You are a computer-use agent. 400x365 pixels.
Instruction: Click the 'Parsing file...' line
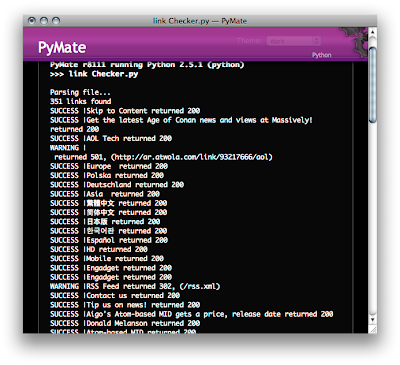pyautogui.click(x=80, y=92)
